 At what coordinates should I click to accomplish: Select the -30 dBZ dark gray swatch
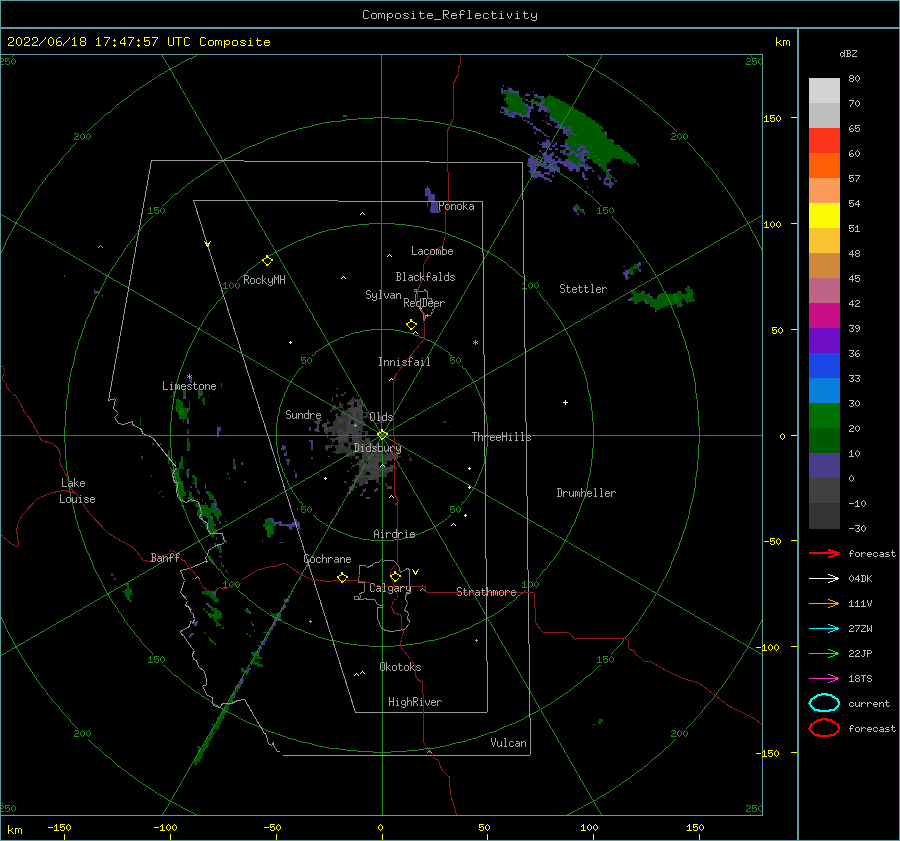(824, 515)
